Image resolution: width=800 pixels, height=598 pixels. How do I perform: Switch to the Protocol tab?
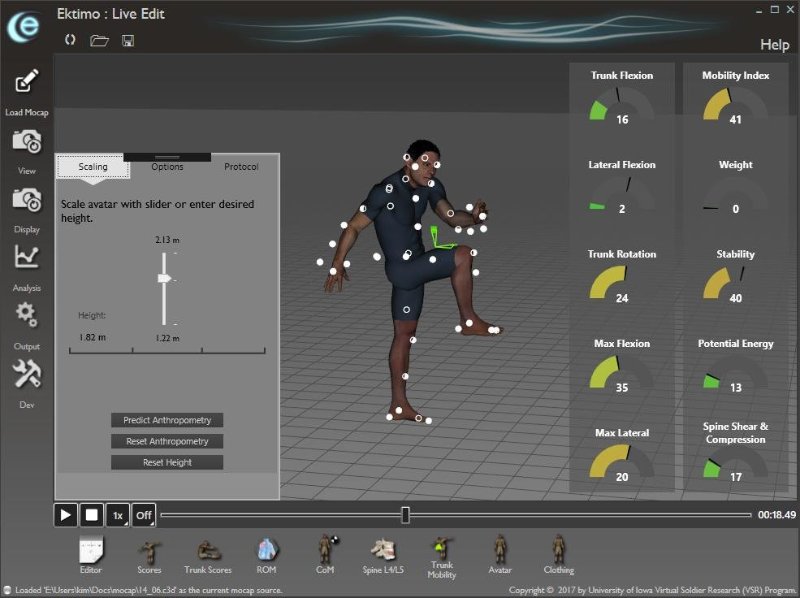[x=241, y=167]
